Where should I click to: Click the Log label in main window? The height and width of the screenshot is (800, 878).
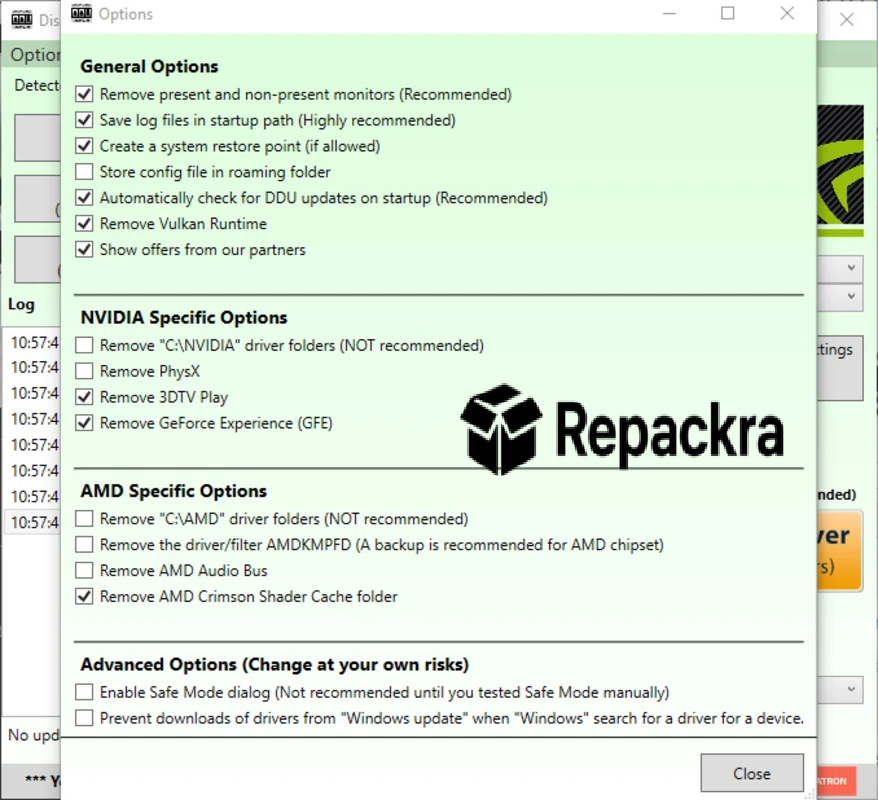(21, 304)
